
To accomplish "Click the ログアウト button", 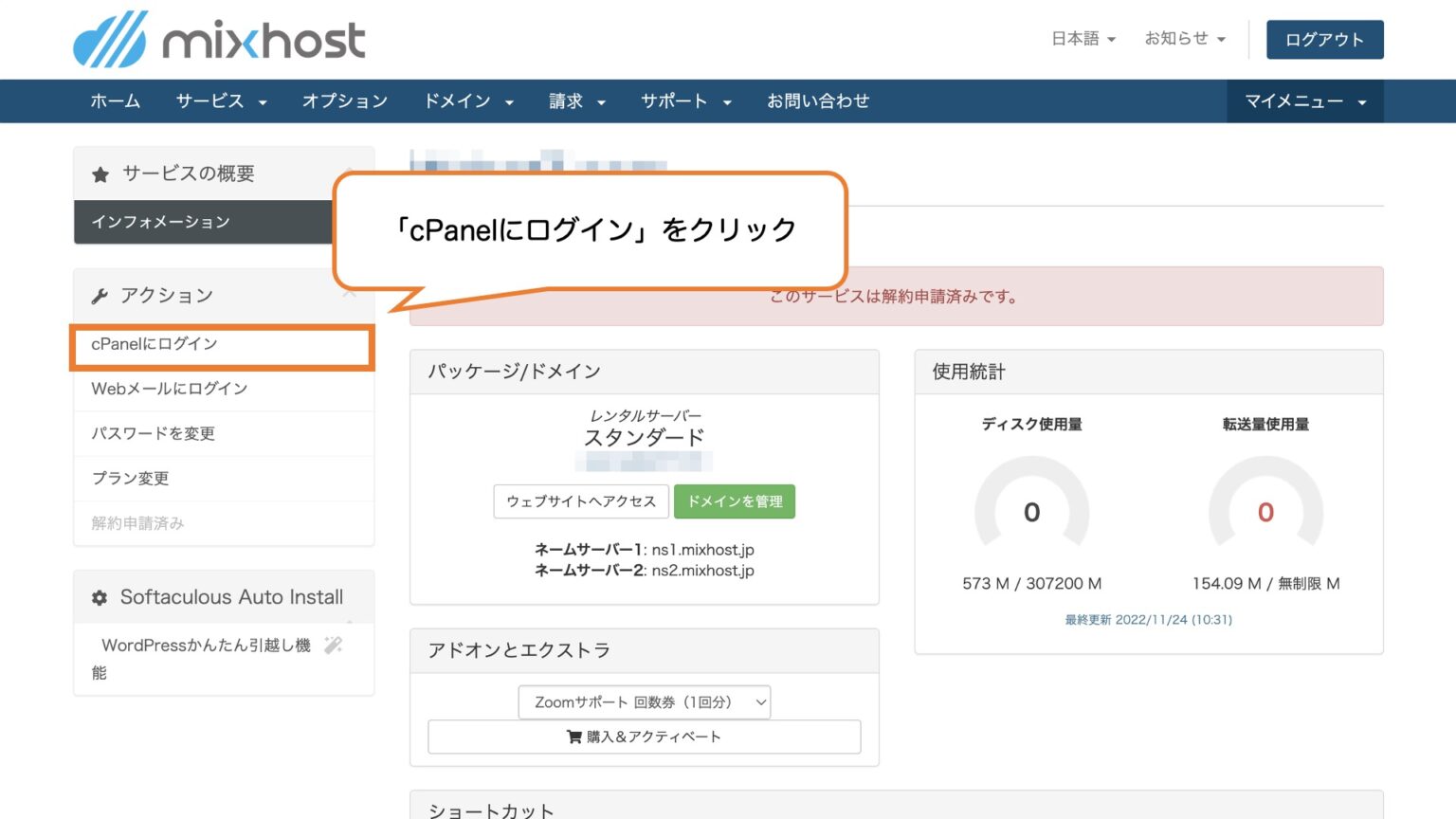I will [1324, 39].
